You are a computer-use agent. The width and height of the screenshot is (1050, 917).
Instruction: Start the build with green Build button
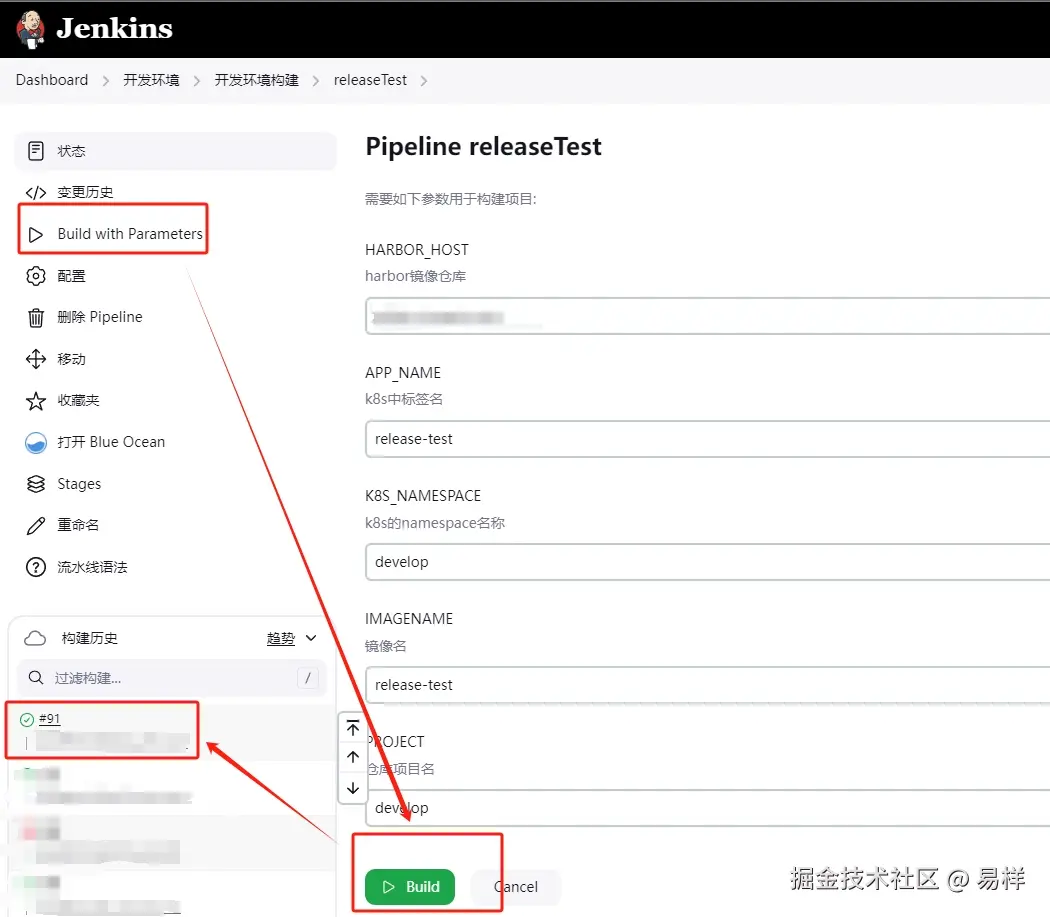pyautogui.click(x=410, y=887)
